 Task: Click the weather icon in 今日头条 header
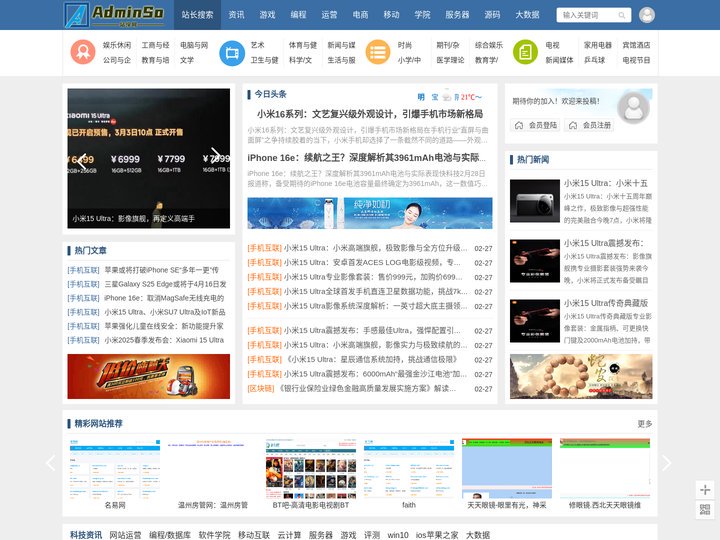coord(446,97)
